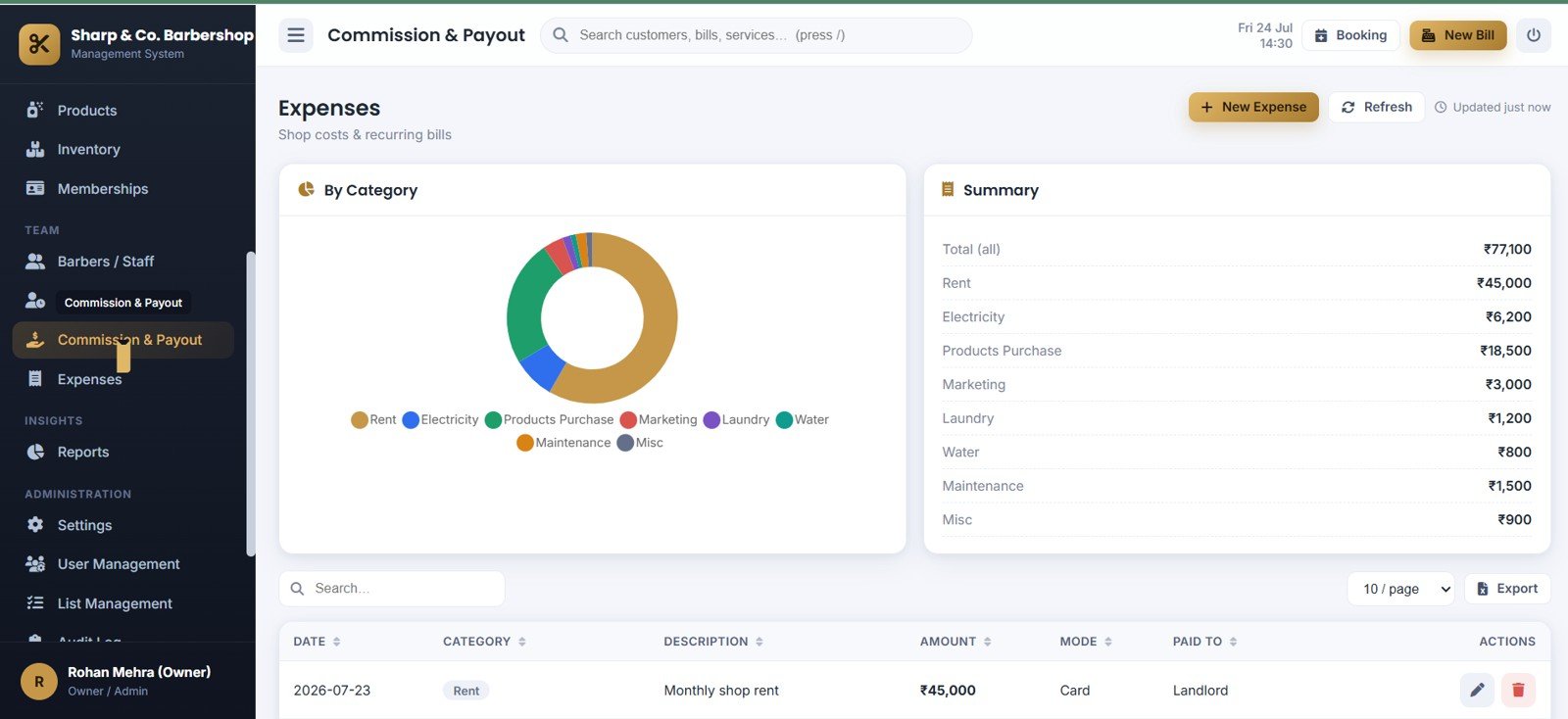
Task: Click the magnifier icon in top search
Action: click(x=561, y=35)
